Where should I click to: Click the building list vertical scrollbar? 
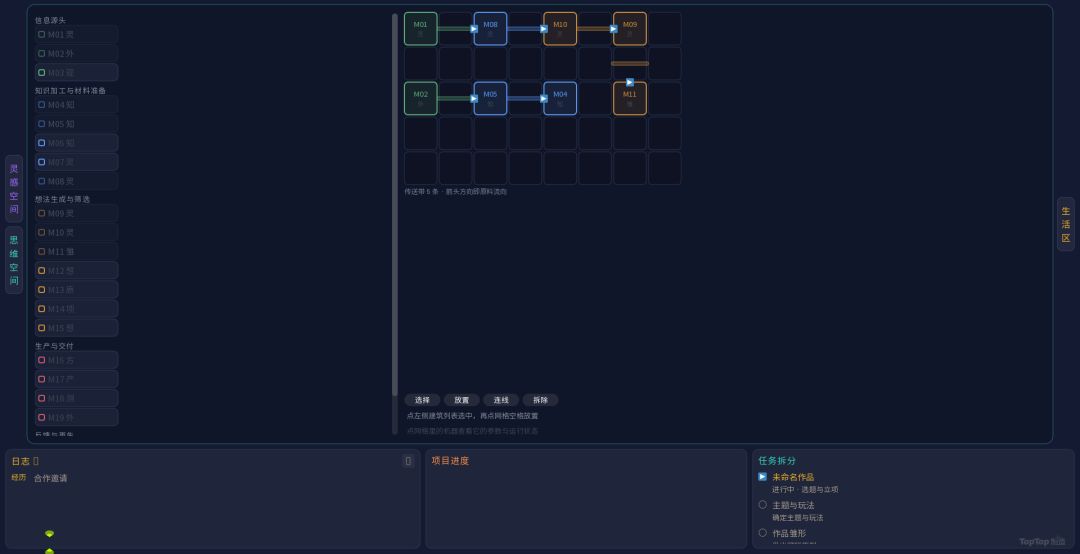point(395,205)
